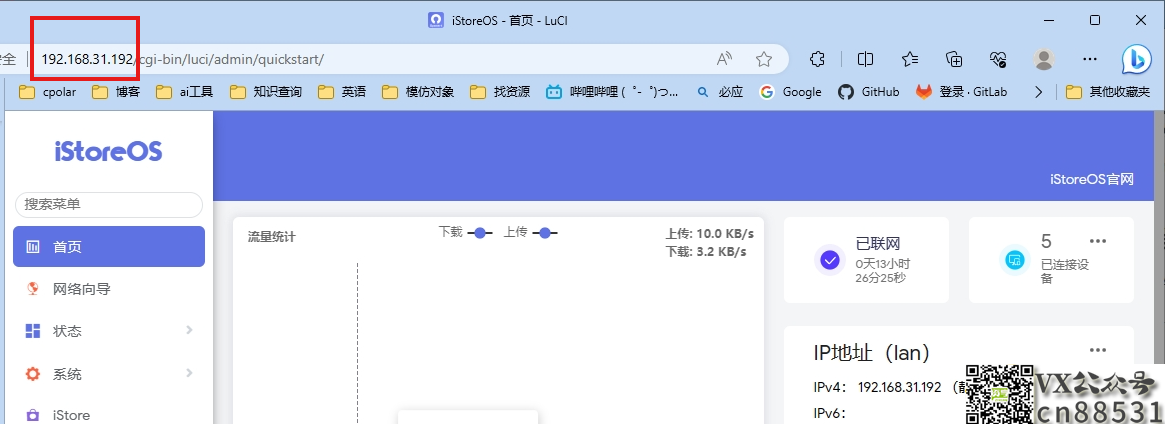Click the 已联网 checkmark status icon

pyautogui.click(x=830, y=260)
